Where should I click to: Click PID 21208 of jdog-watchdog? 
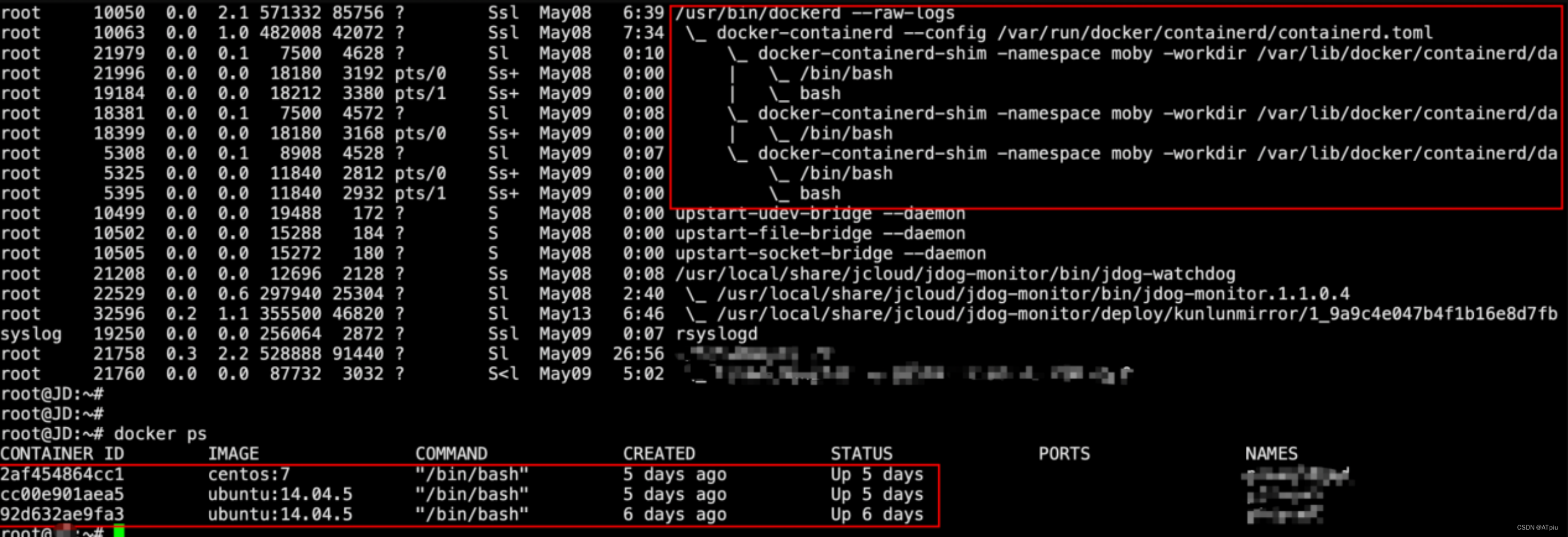pos(119,274)
